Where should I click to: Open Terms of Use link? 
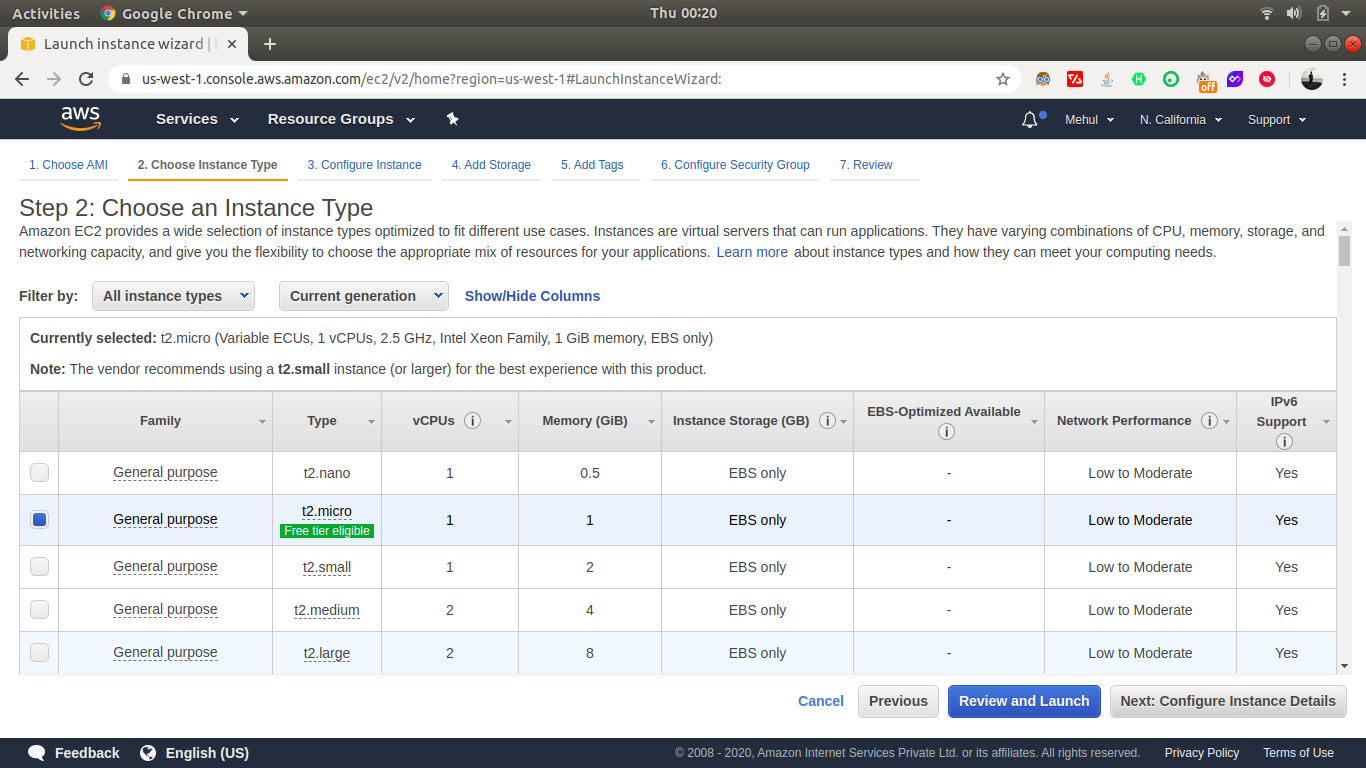(x=1298, y=753)
